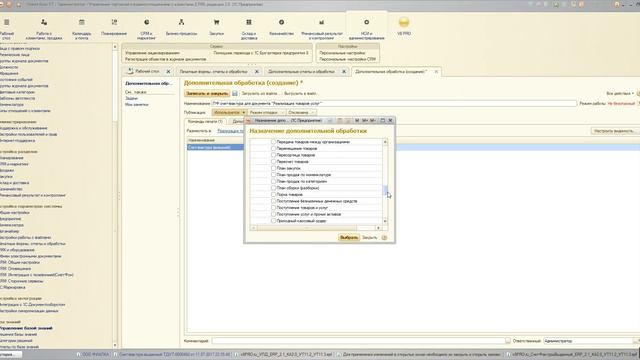Viewport: 640px width, 360px height.
Task: Click the Записать и закрыть button
Action: (x=207, y=93)
